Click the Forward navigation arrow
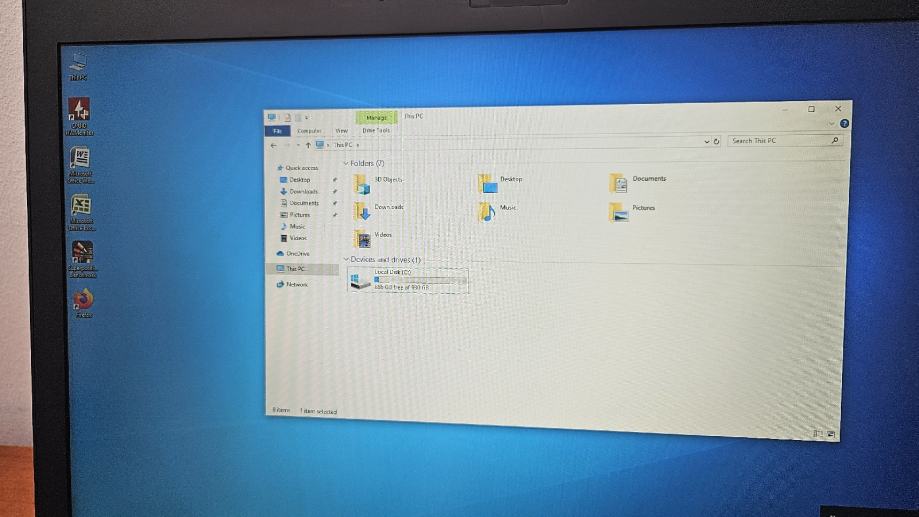 click(x=287, y=145)
